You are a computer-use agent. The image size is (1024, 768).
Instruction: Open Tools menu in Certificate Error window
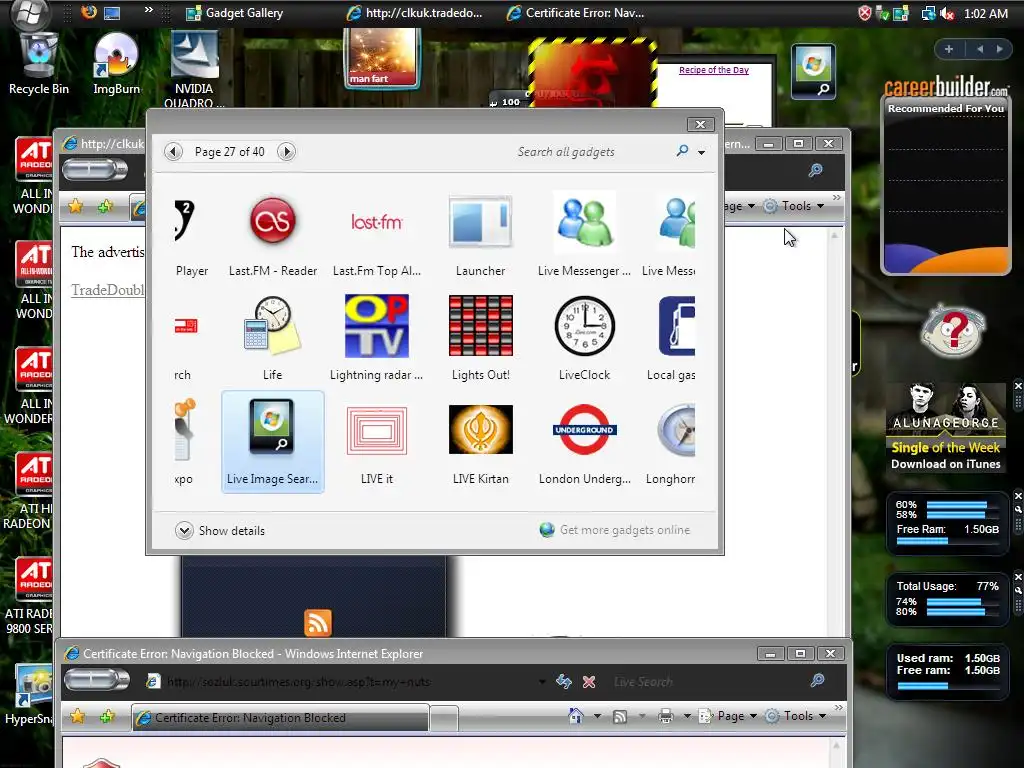(x=797, y=716)
